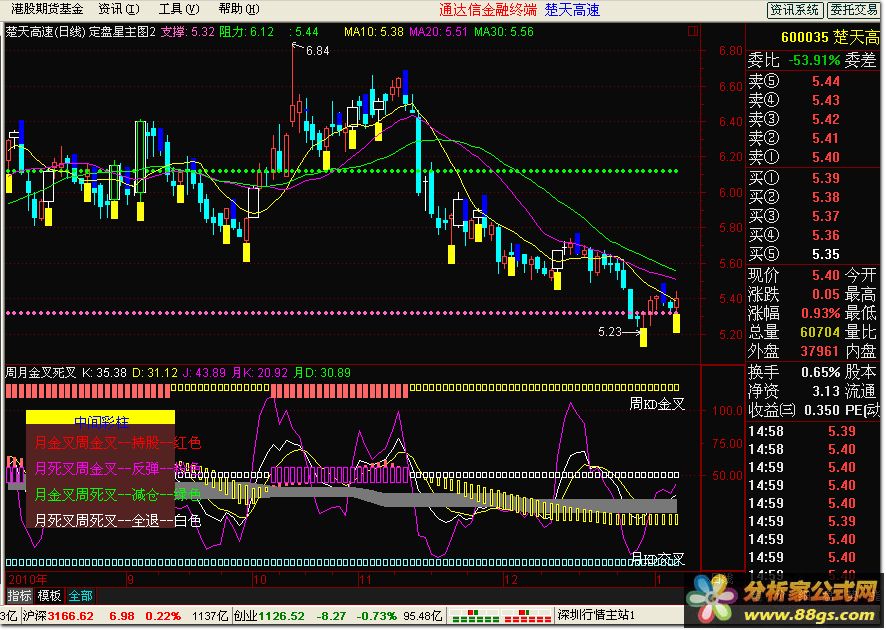Open the 港股期货基金 menu
This screenshot has height=630, width=886.
47,9
